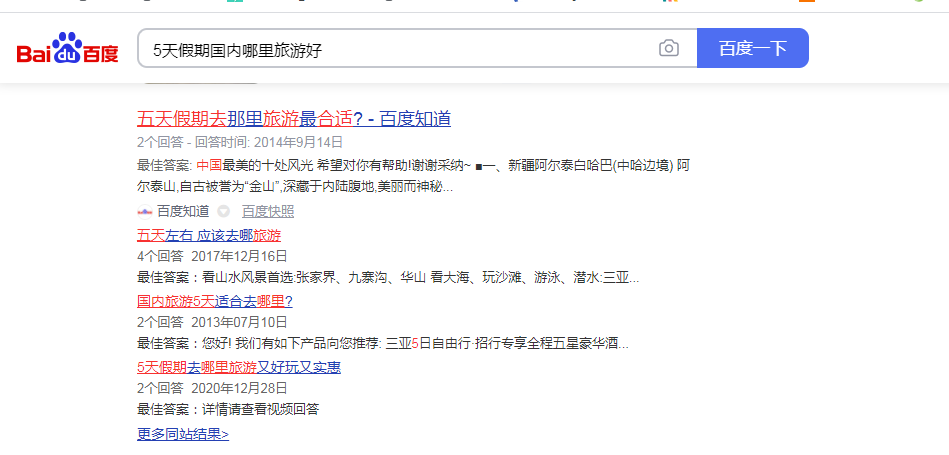Open camera image search icon
The width and height of the screenshot is (949, 455).
click(x=668, y=48)
